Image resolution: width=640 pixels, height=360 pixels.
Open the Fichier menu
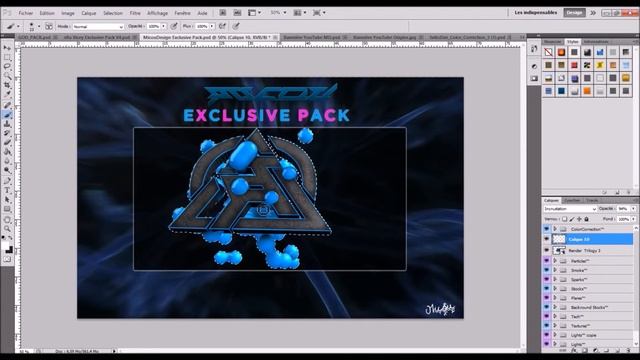[x=26, y=13]
